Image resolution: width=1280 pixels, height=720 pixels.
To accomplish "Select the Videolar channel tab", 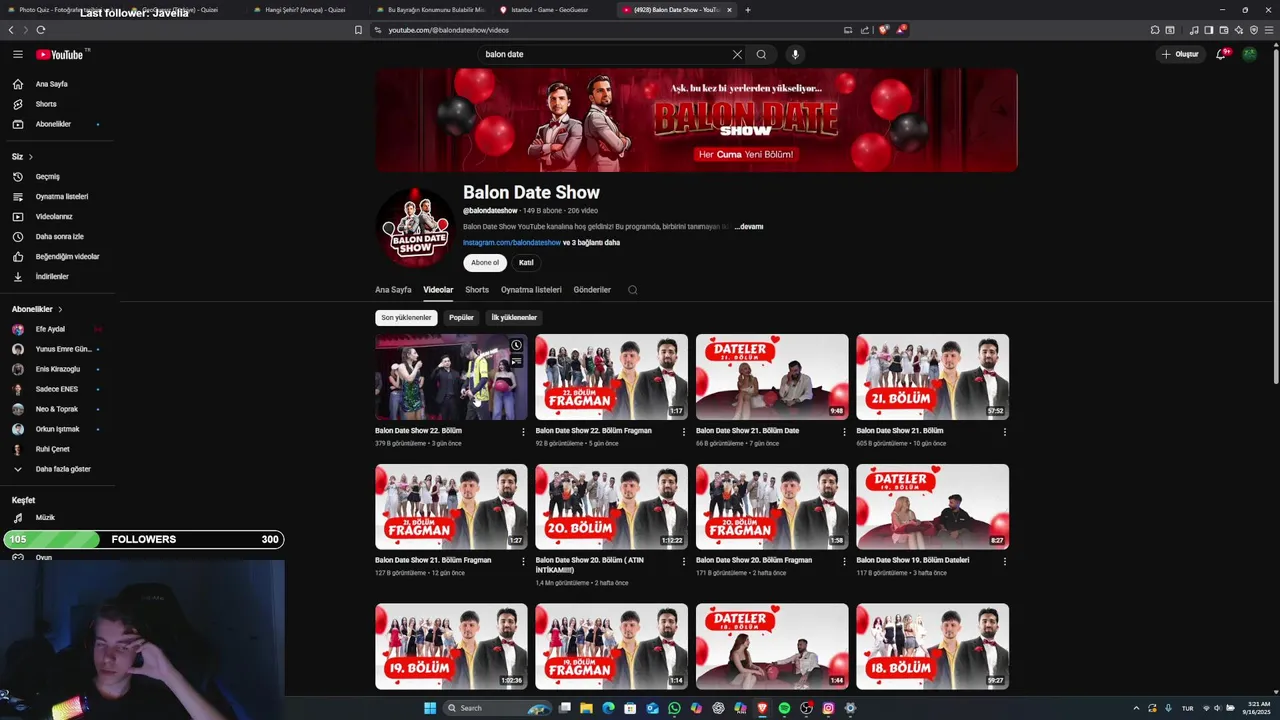I will pyautogui.click(x=438, y=290).
